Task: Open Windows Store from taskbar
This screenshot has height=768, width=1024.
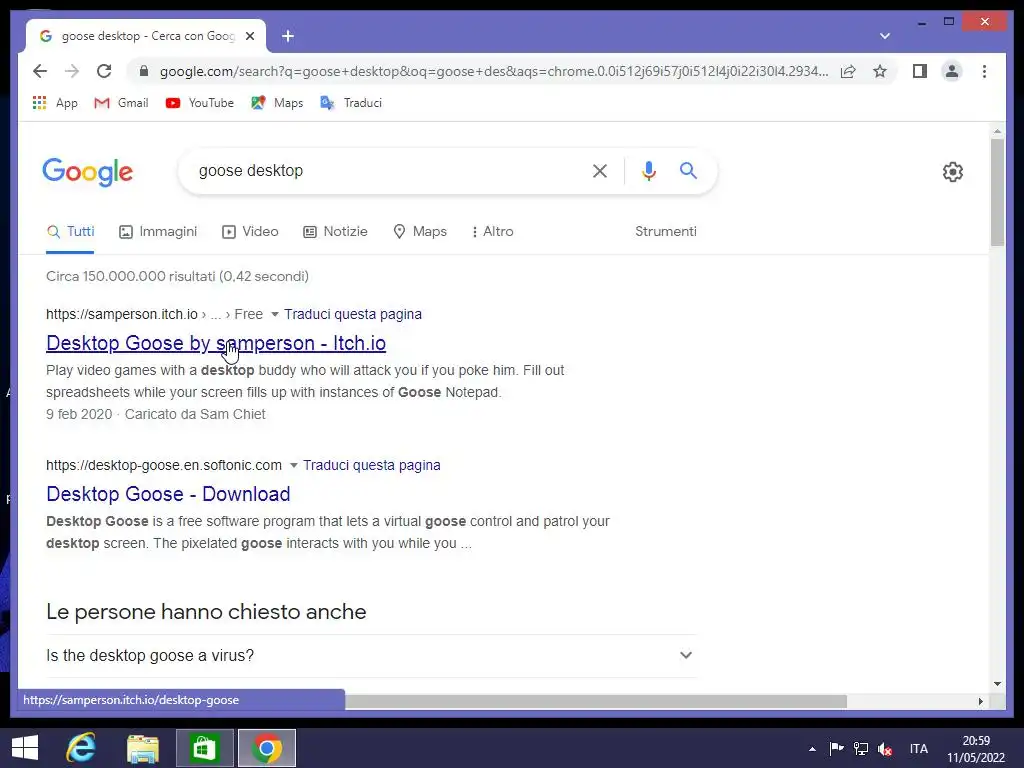Action: 204,748
